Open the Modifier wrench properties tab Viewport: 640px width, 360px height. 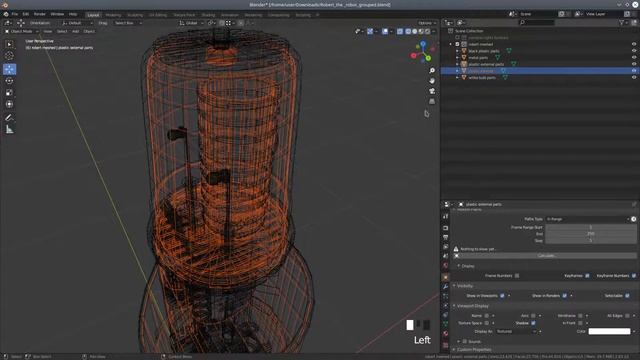(x=446, y=287)
